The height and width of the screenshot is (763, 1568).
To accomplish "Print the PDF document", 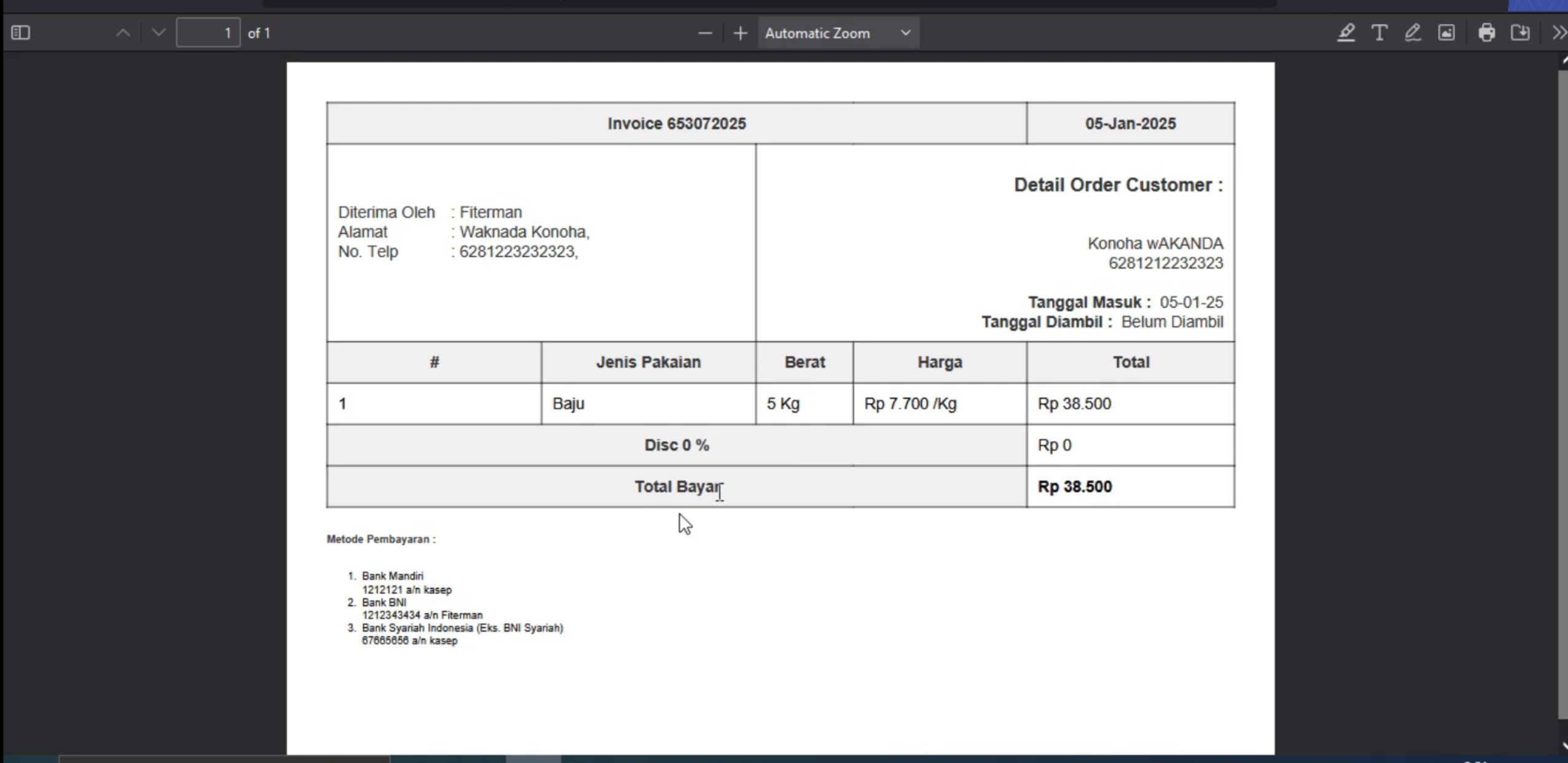I will click(x=1486, y=33).
